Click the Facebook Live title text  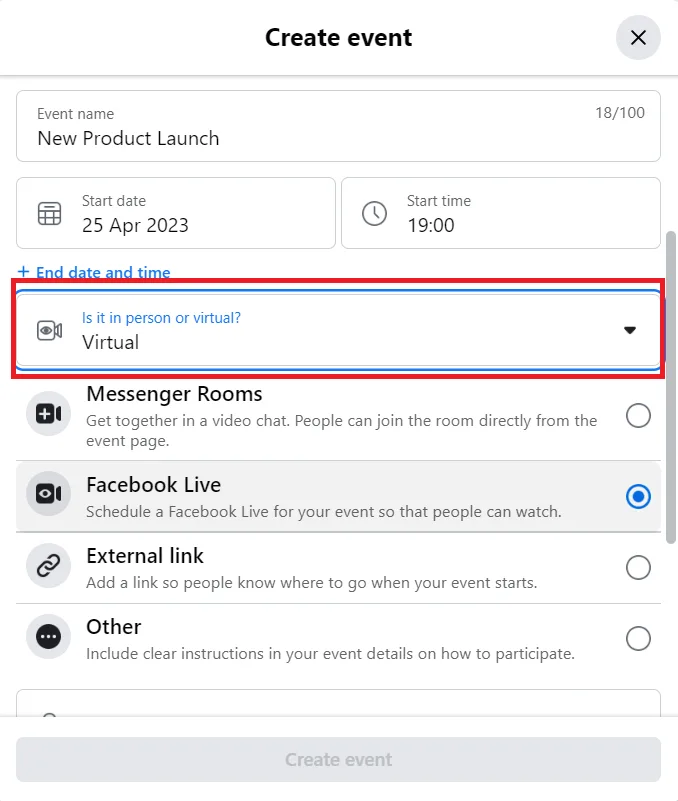pos(153,485)
